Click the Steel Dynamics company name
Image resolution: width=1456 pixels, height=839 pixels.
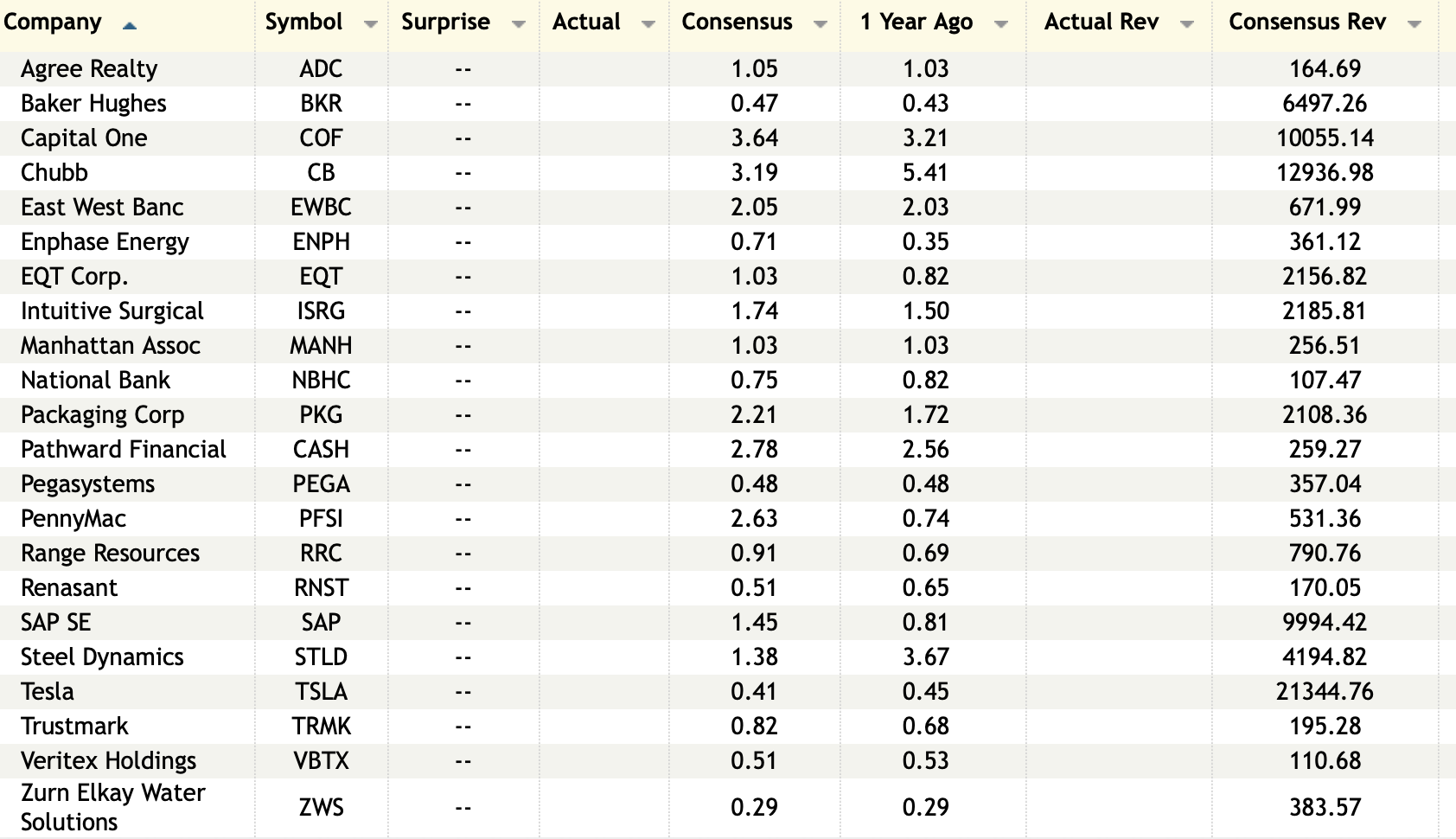(x=102, y=657)
